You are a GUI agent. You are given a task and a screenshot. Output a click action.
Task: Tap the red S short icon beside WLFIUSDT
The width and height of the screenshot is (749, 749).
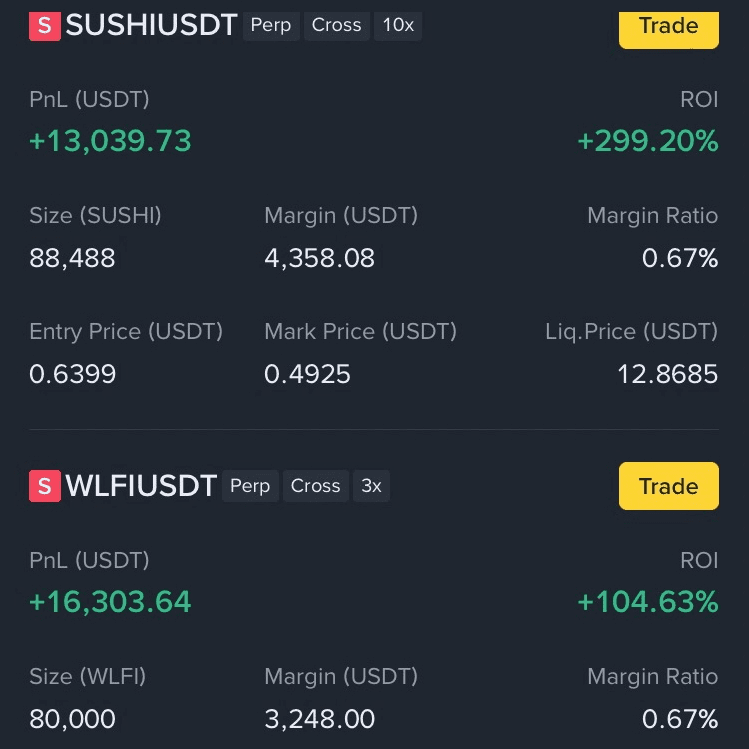pos(45,486)
